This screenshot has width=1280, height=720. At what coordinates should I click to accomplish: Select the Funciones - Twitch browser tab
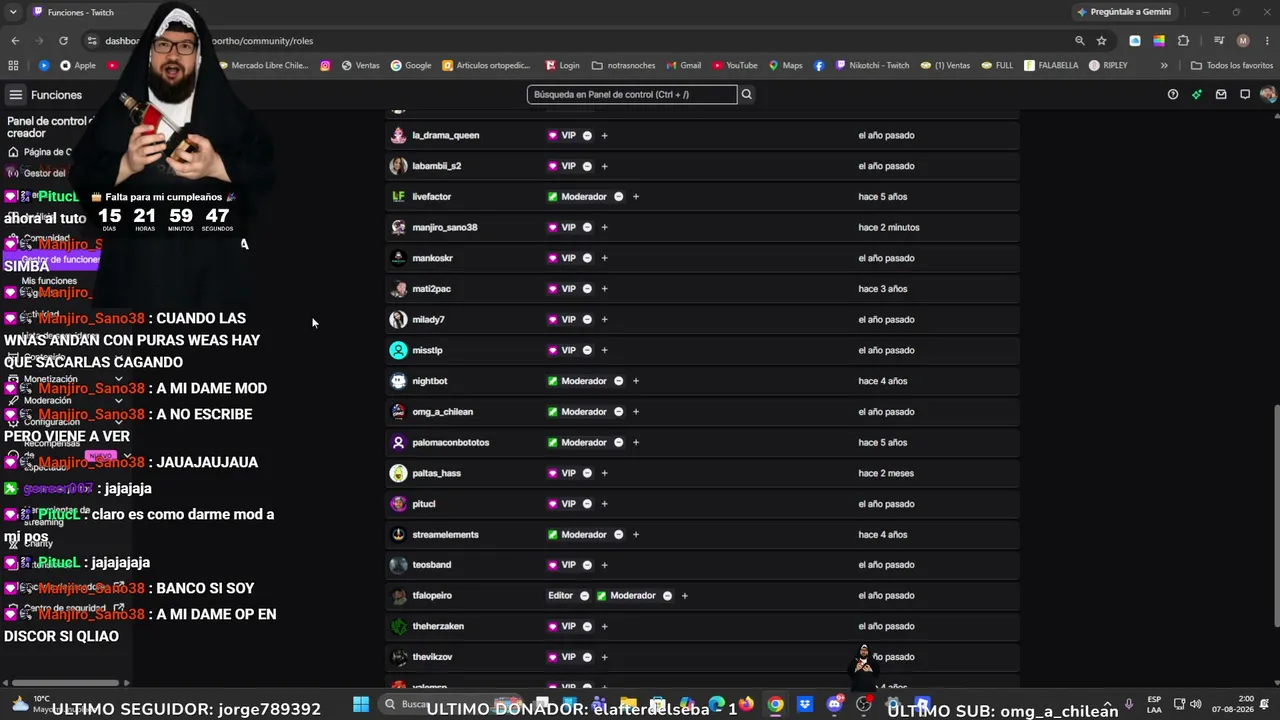(80, 13)
